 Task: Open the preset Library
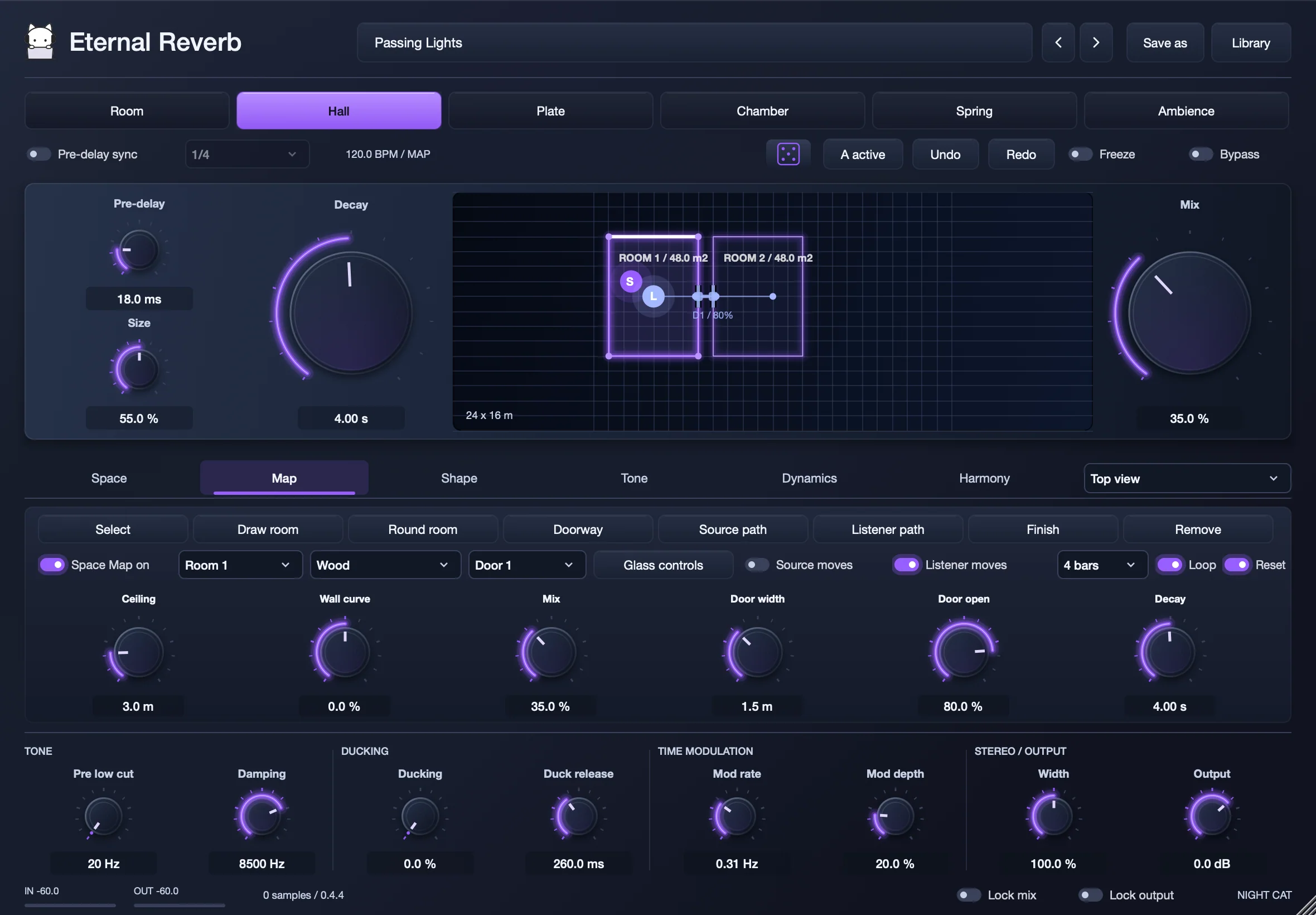(x=1251, y=42)
